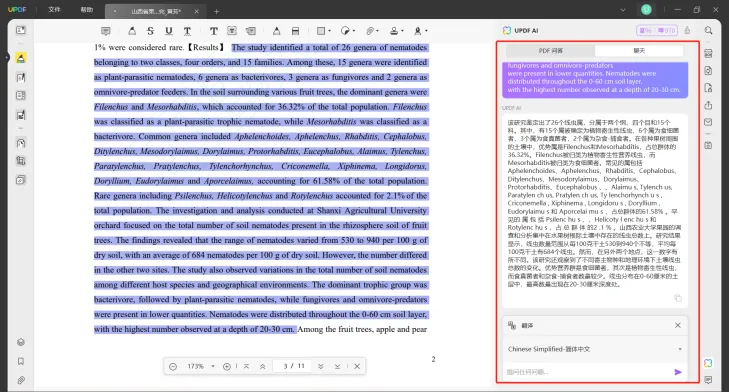
Task: Open the OCR icon at top of right sidebar
Action: pyautogui.click(x=708, y=53)
